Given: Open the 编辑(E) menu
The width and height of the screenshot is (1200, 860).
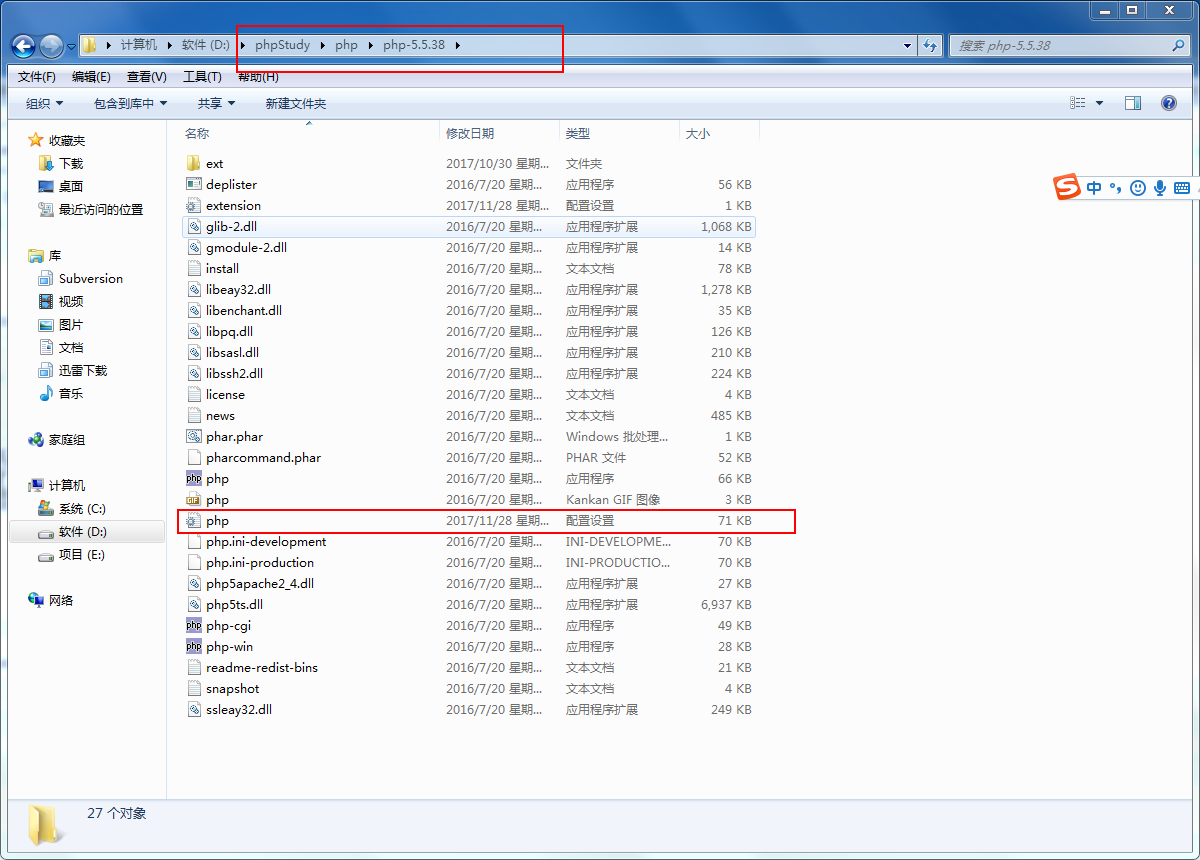Looking at the screenshot, I should coord(91,76).
